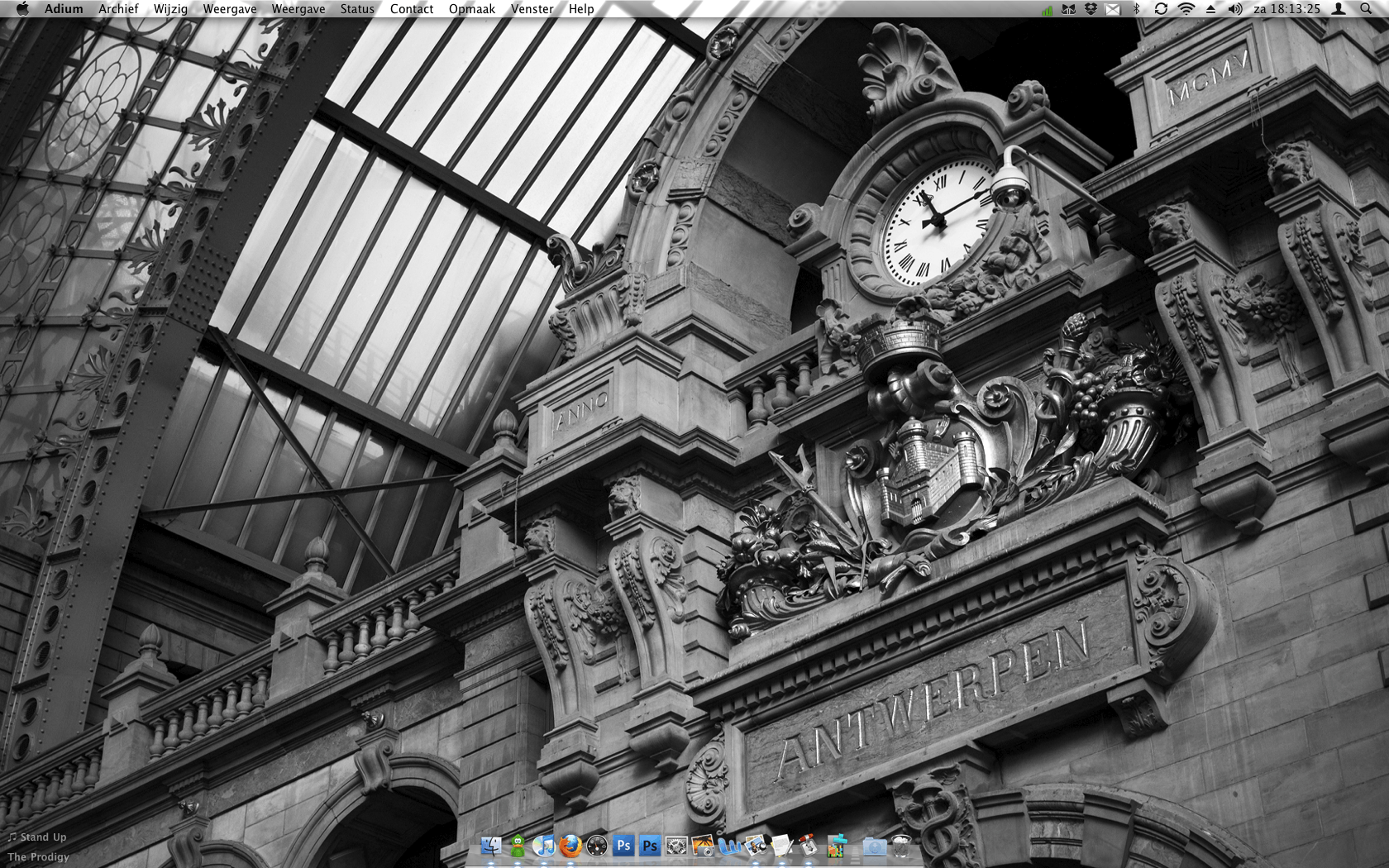Open iTunes from the dock
Screen dimensions: 1389x868
[543, 846]
